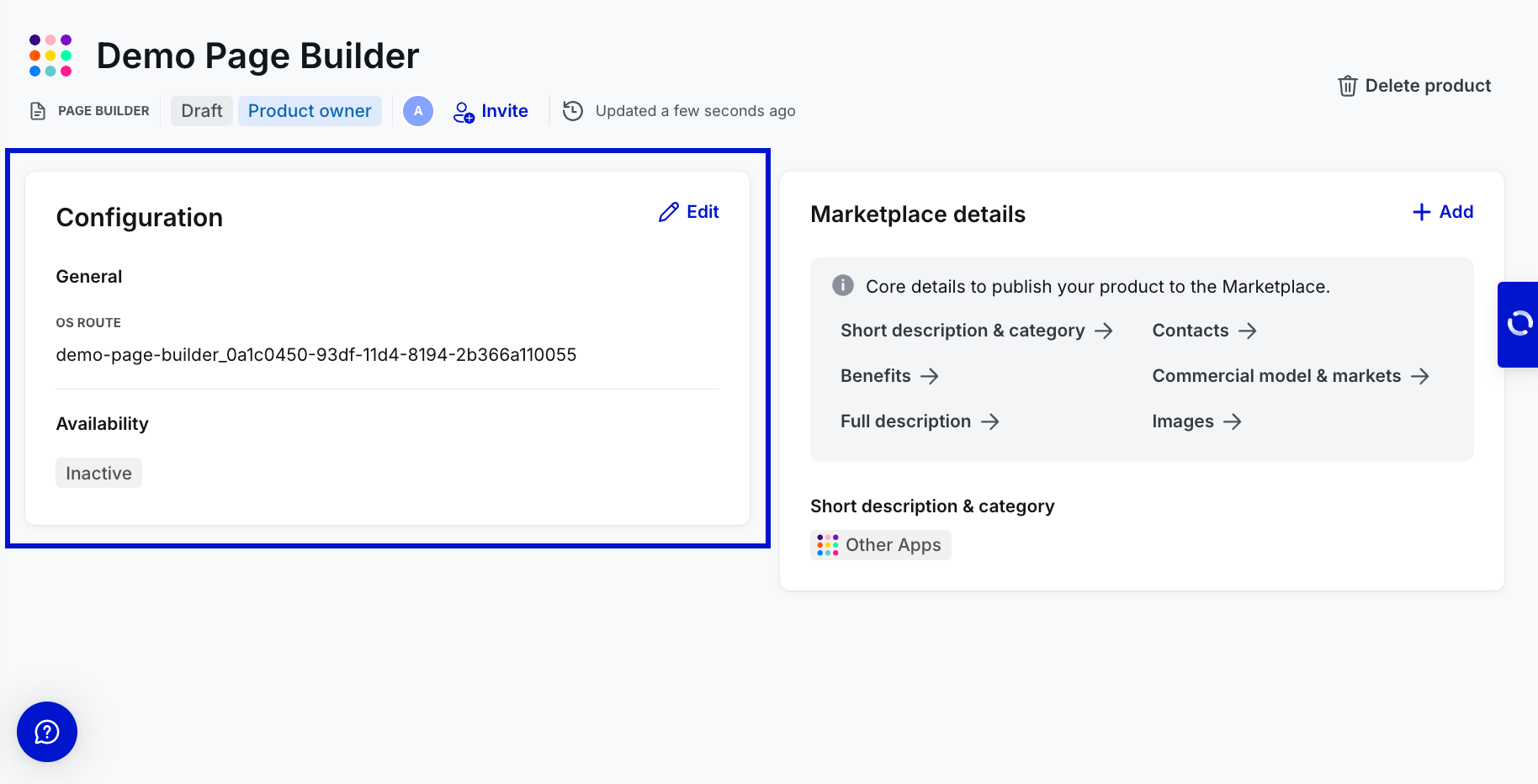Navigate to Contacts details

(1204, 331)
